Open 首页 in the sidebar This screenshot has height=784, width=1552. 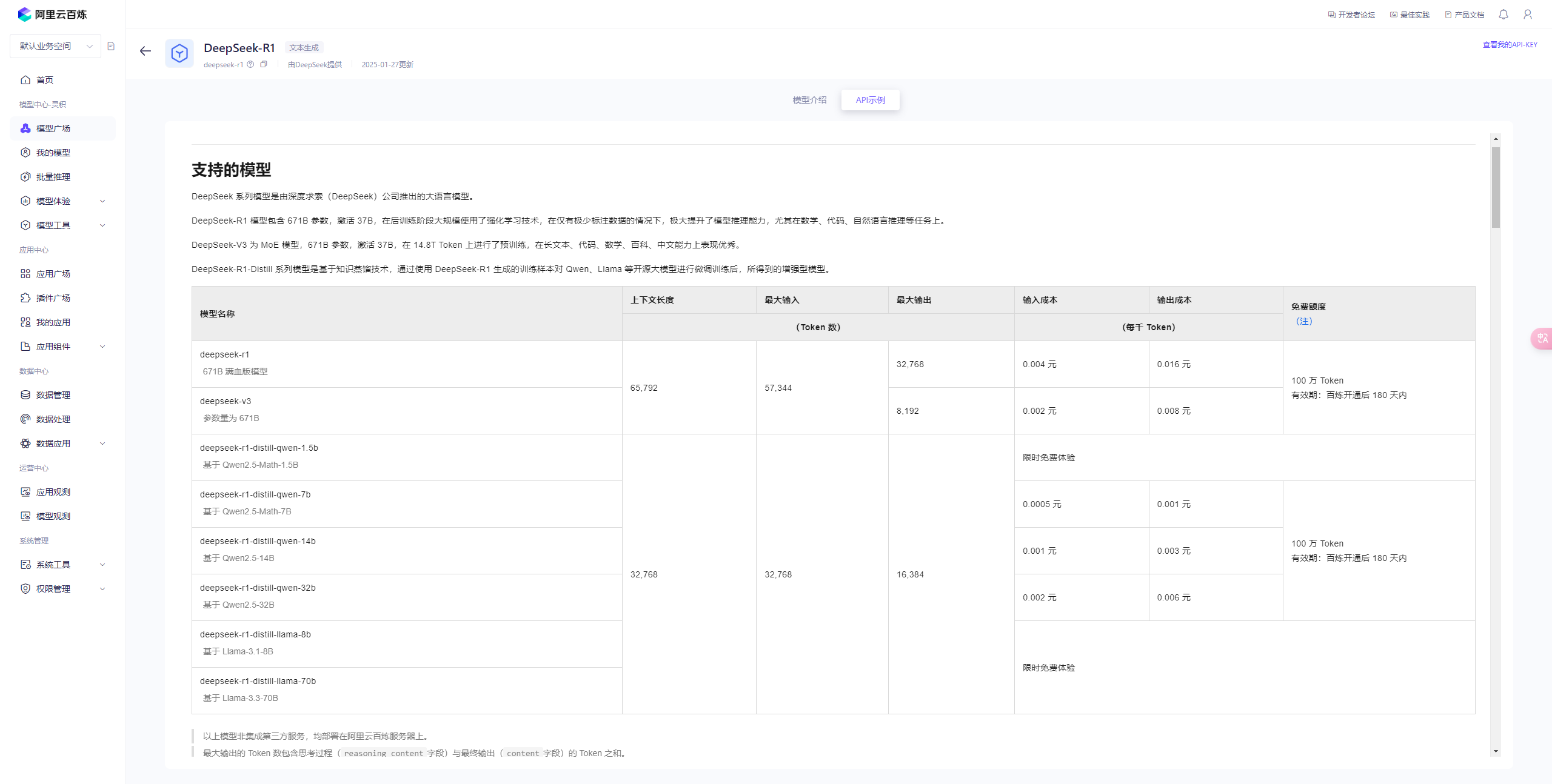click(x=62, y=80)
